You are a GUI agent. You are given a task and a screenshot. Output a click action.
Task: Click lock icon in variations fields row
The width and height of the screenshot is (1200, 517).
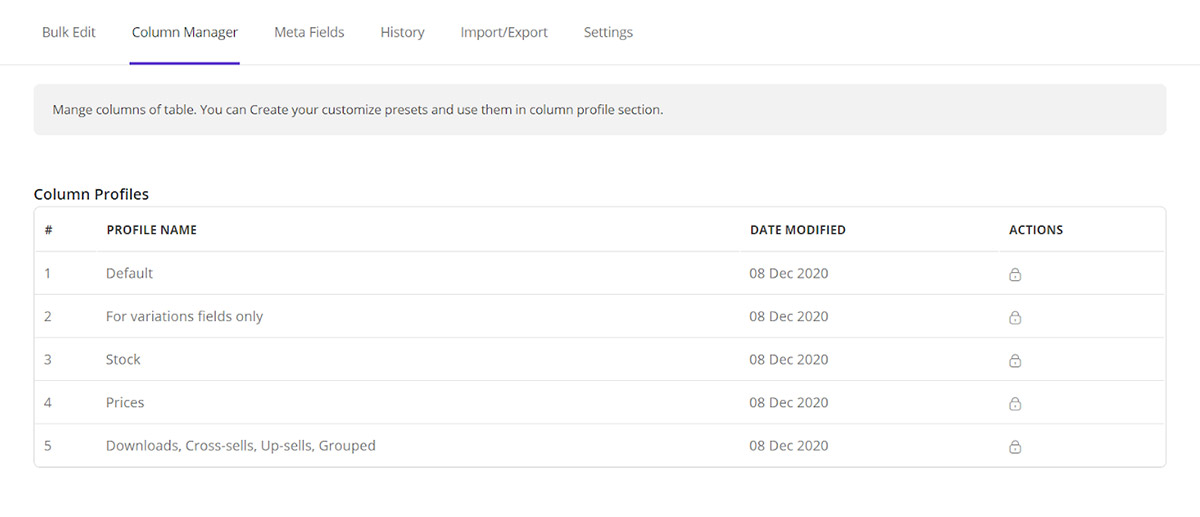coord(1014,318)
